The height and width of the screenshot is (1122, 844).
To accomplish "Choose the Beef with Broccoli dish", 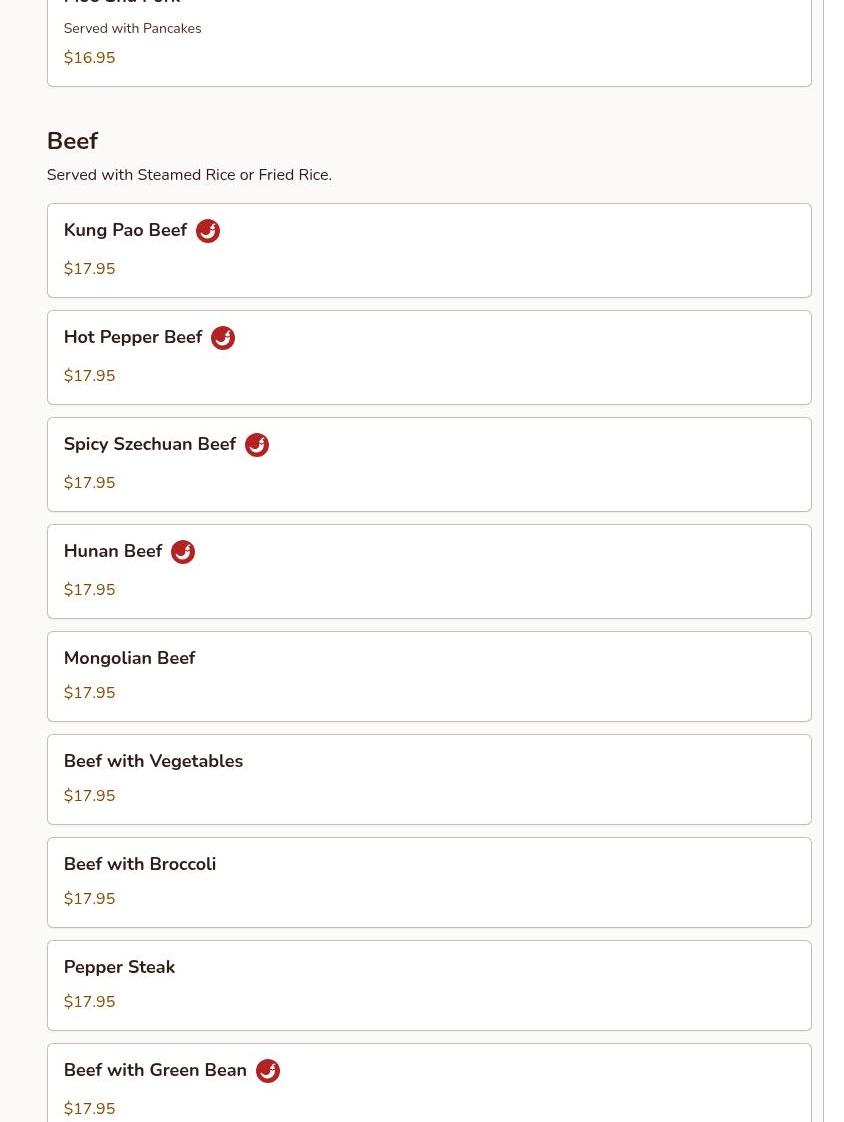I will point(140,864).
